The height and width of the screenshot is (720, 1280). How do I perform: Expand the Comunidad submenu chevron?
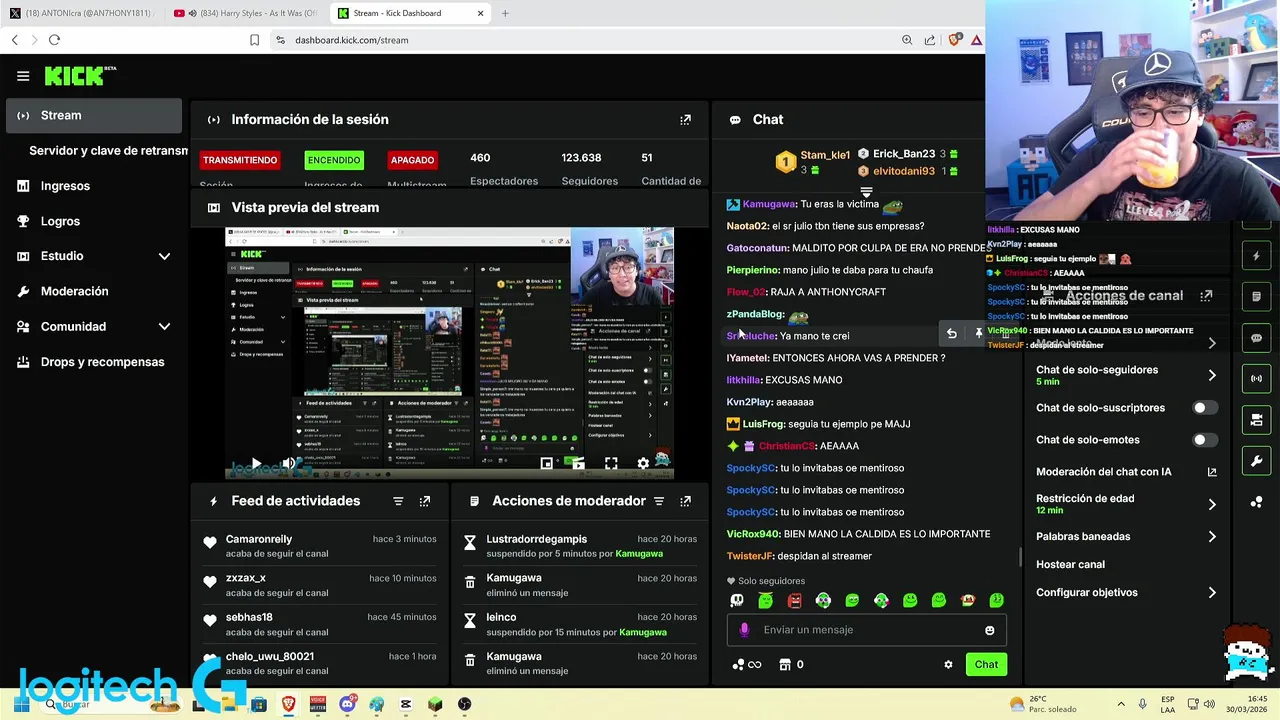(164, 326)
